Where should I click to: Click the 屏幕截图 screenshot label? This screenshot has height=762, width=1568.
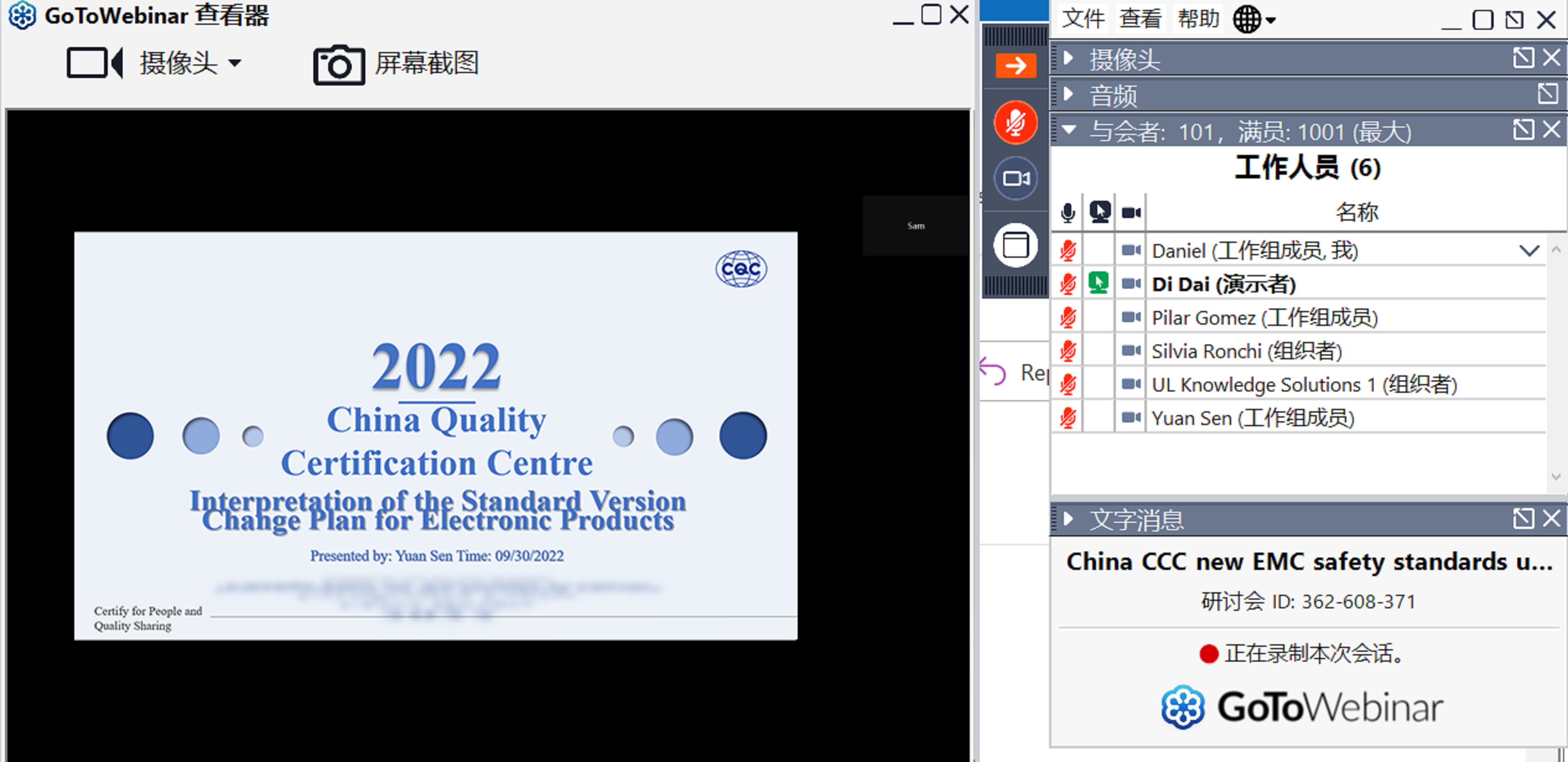427,63
